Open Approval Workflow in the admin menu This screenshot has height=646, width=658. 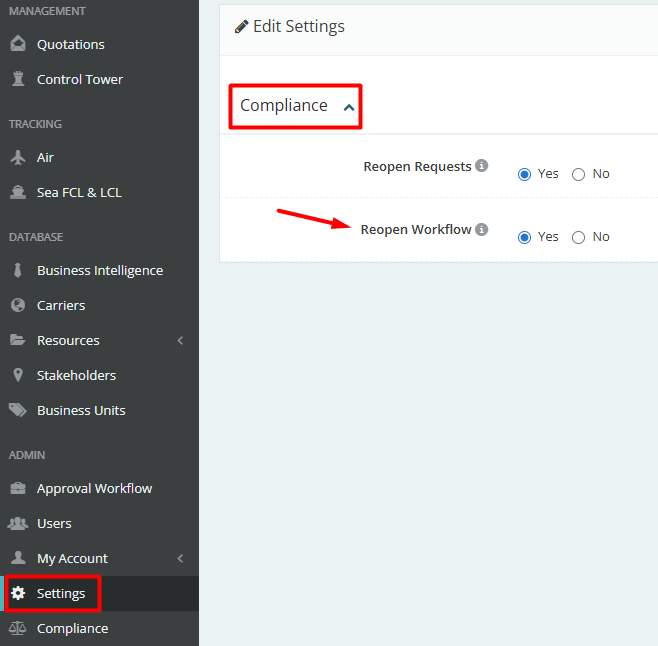pos(94,488)
